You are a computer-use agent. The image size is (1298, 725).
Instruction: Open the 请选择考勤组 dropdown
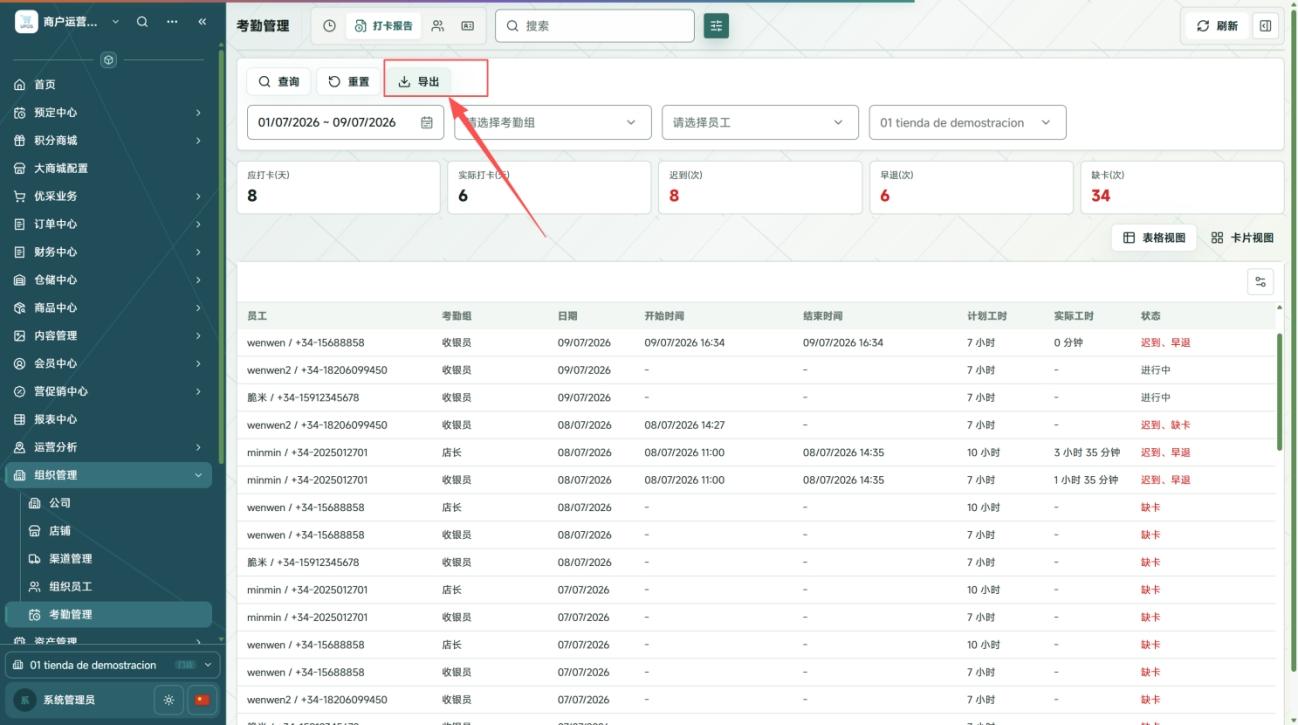pos(553,123)
